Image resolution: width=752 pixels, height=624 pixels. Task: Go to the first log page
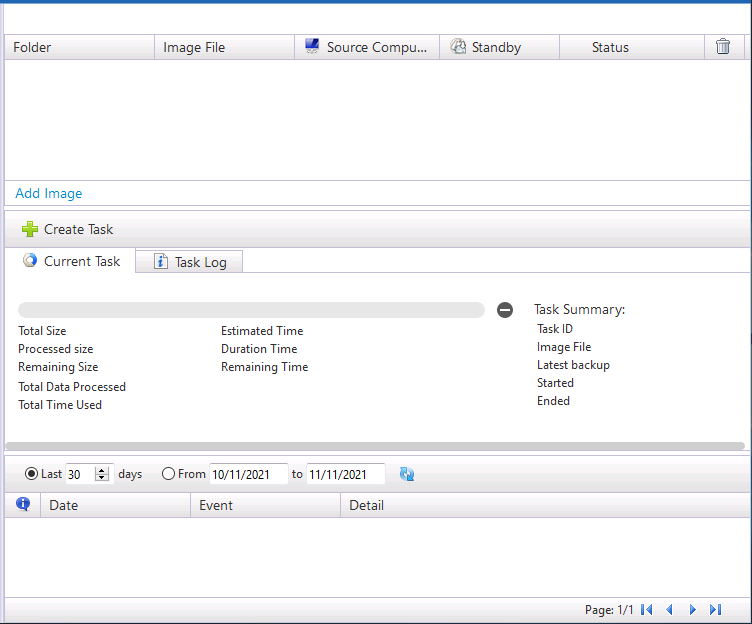click(x=647, y=609)
